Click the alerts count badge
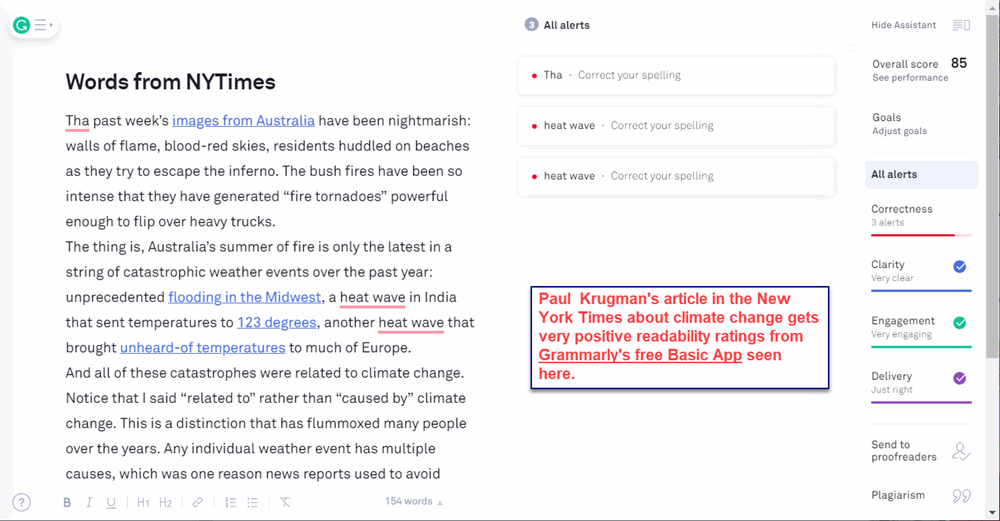The height and width of the screenshot is (521, 1000). [x=531, y=25]
